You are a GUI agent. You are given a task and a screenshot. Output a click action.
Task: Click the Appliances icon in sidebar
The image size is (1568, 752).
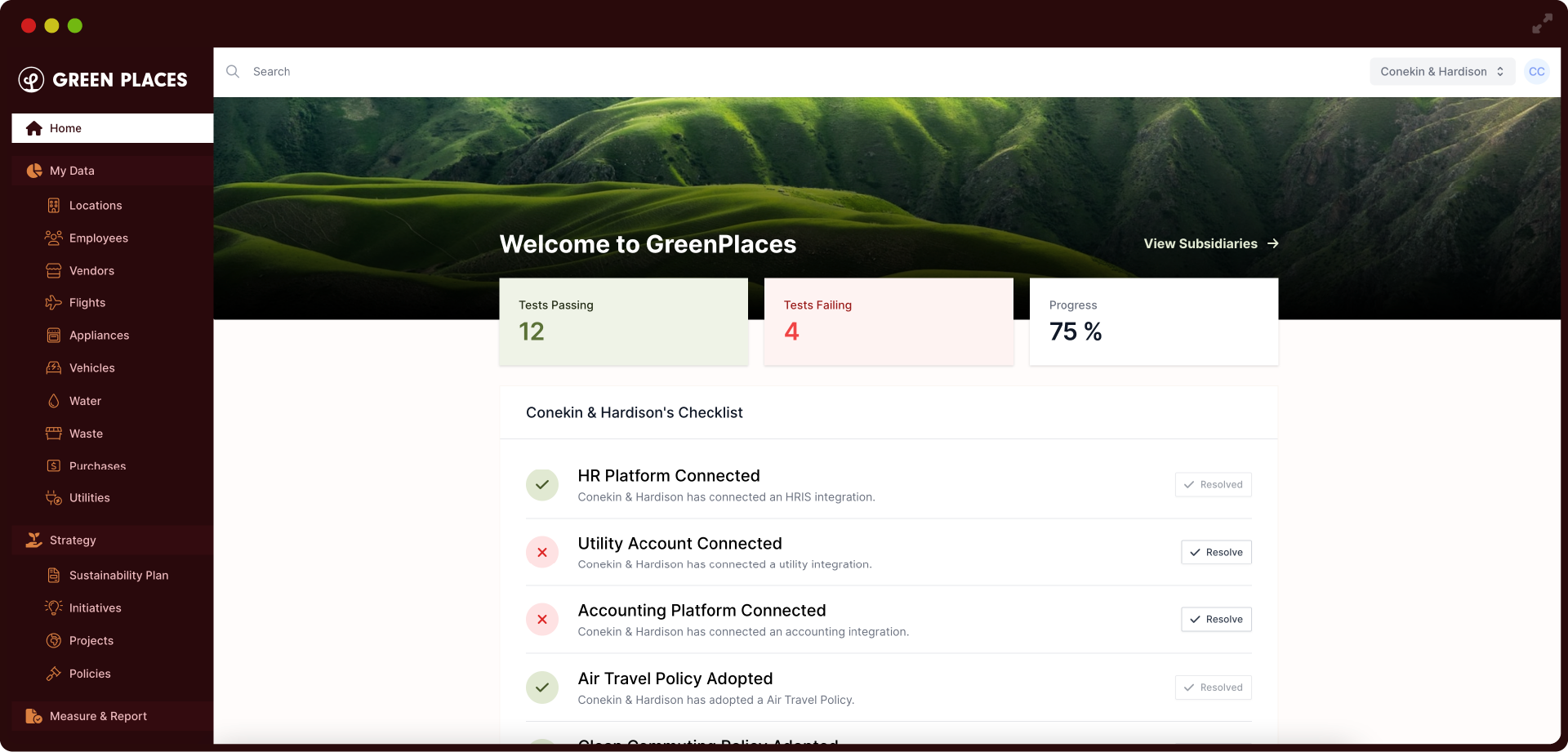pyautogui.click(x=54, y=336)
